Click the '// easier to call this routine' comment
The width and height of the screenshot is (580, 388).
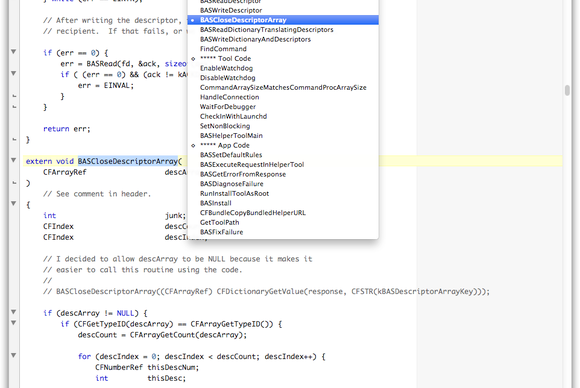[x=142, y=270]
